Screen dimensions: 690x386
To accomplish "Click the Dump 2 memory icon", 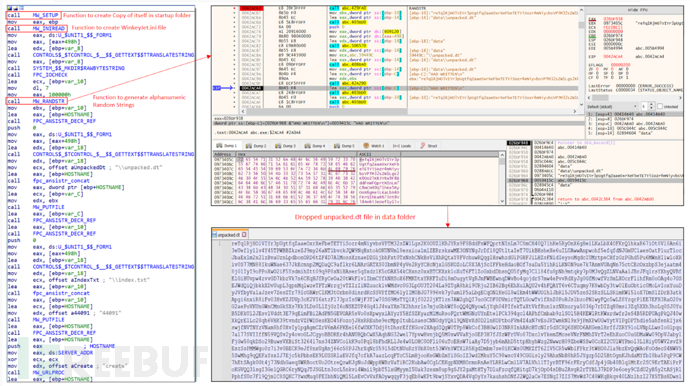I will (249, 146).
